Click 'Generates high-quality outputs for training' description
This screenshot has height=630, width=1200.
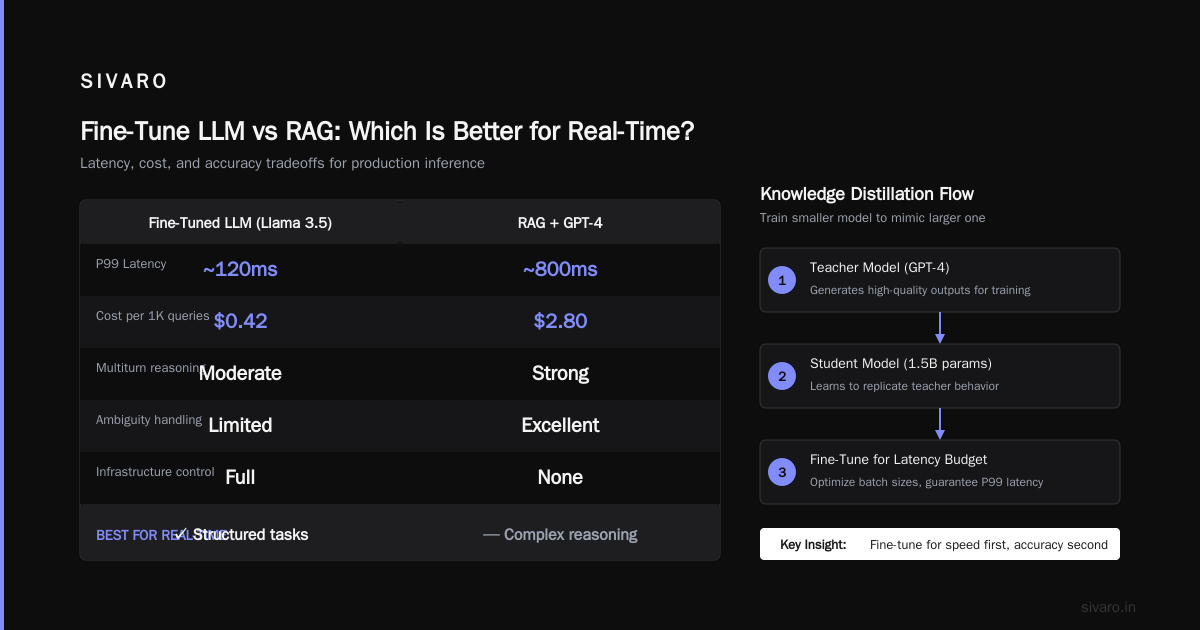[x=920, y=290]
